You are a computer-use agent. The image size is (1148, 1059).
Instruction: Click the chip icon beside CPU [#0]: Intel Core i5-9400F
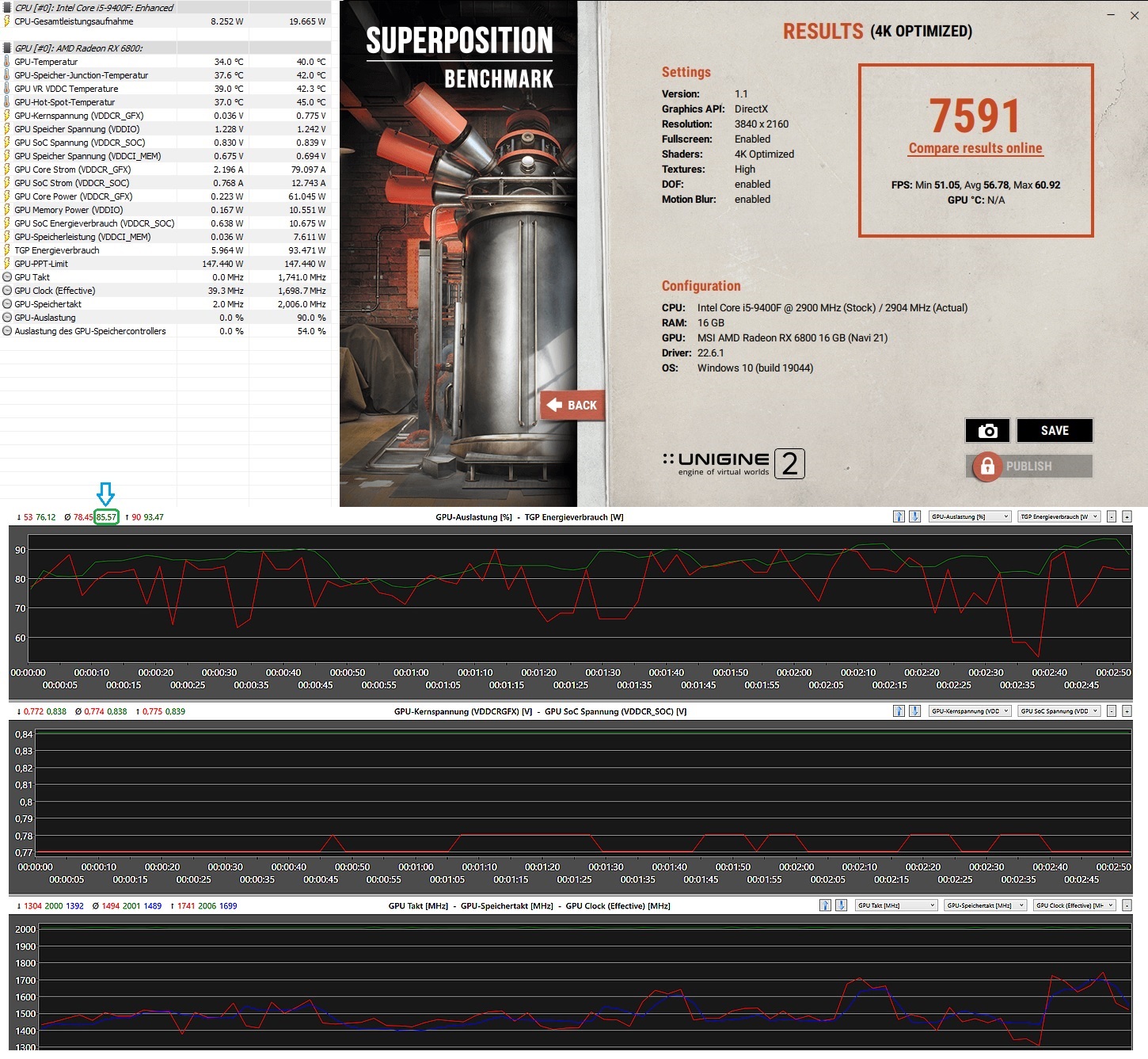point(7,7)
